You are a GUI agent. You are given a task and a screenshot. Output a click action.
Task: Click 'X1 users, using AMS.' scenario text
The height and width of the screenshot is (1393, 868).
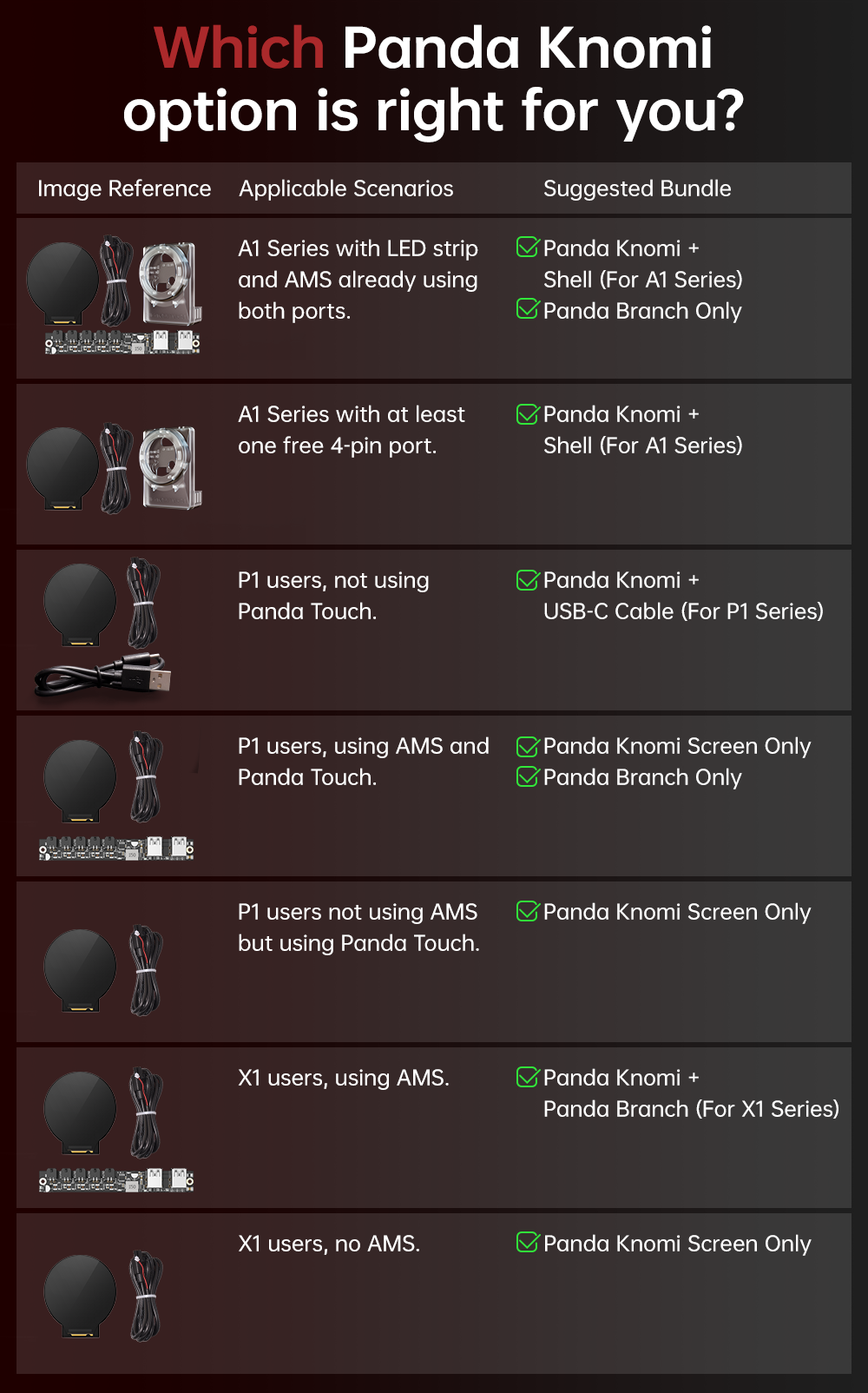[x=344, y=1078]
